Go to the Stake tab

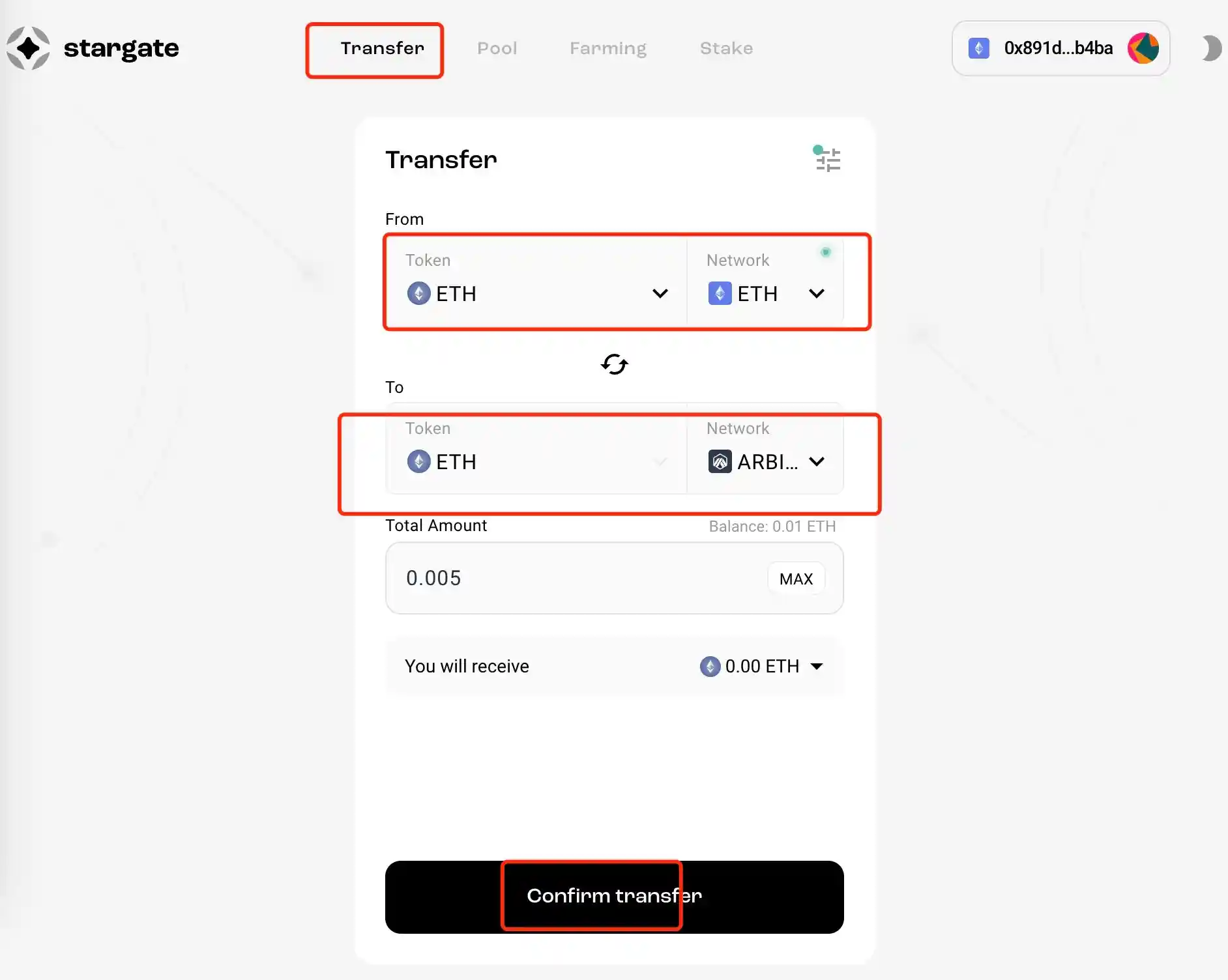click(726, 48)
